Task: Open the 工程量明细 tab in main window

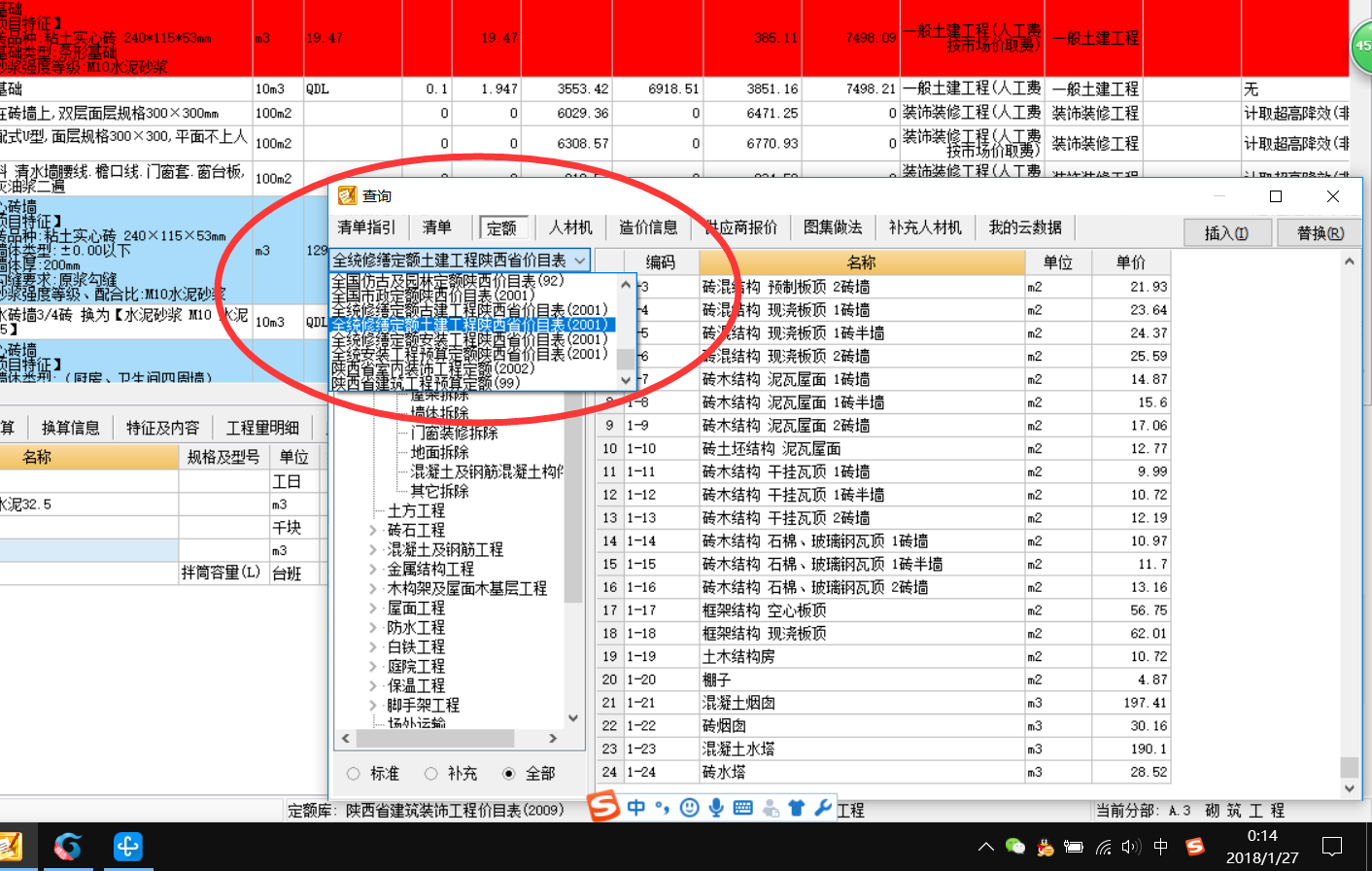Action: coord(262,428)
